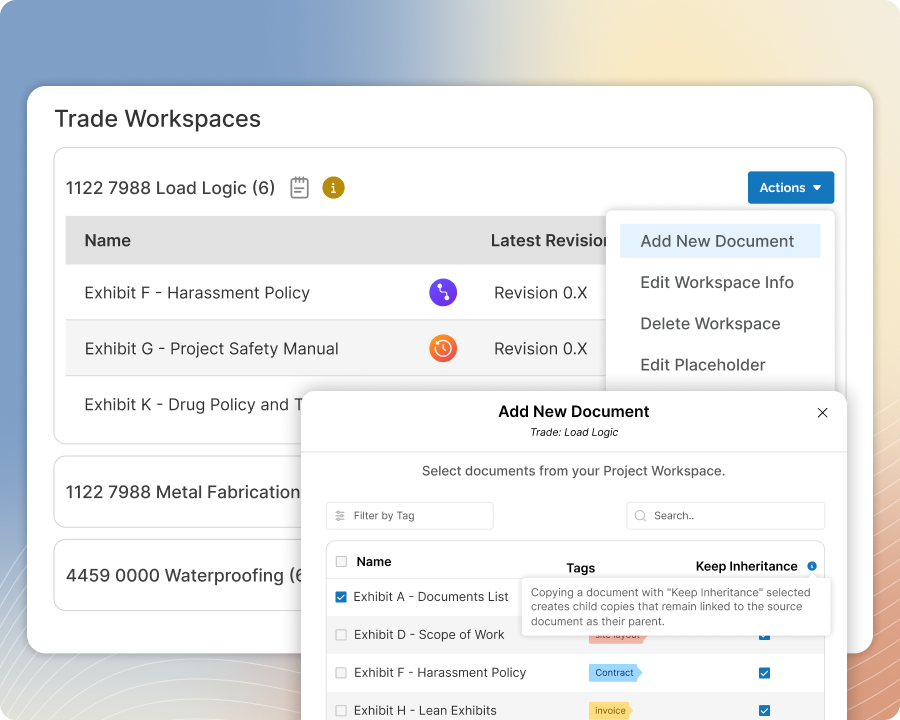The height and width of the screenshot is (720, 900).
Task: Click the Keep Inheritance column header
Action: click(x=747, y=566)
